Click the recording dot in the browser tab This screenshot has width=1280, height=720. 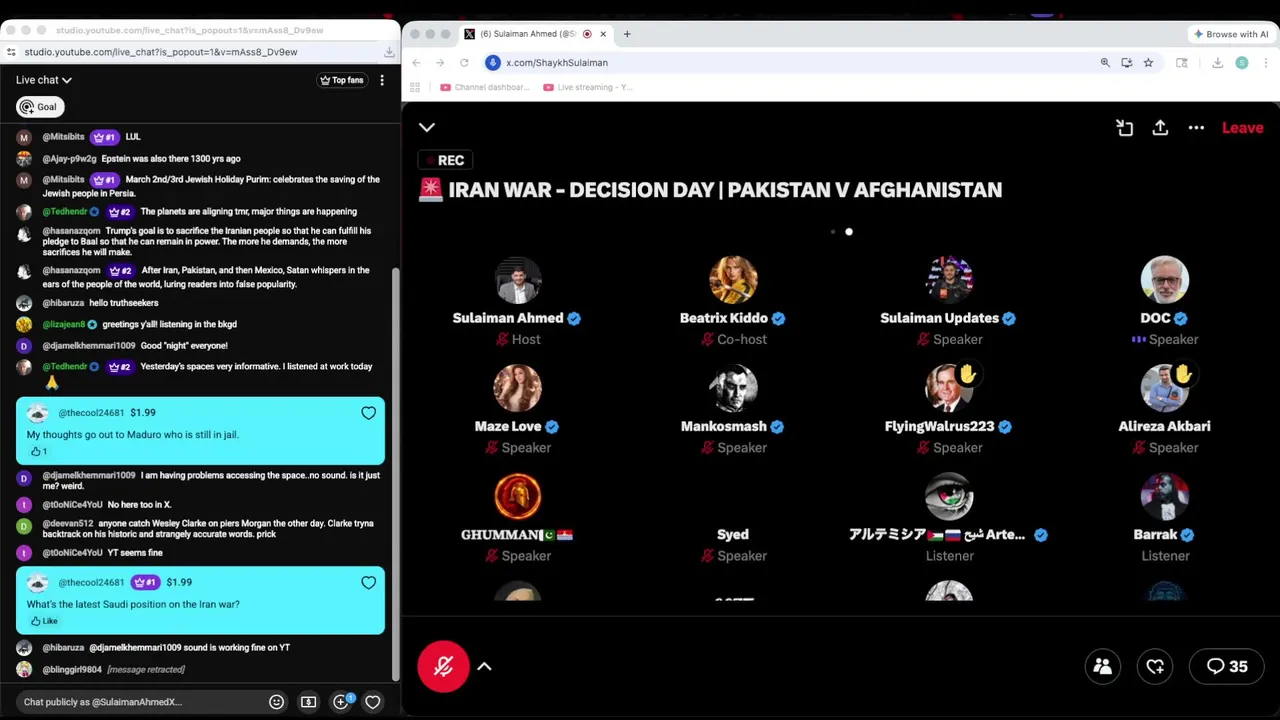(587, 34)
